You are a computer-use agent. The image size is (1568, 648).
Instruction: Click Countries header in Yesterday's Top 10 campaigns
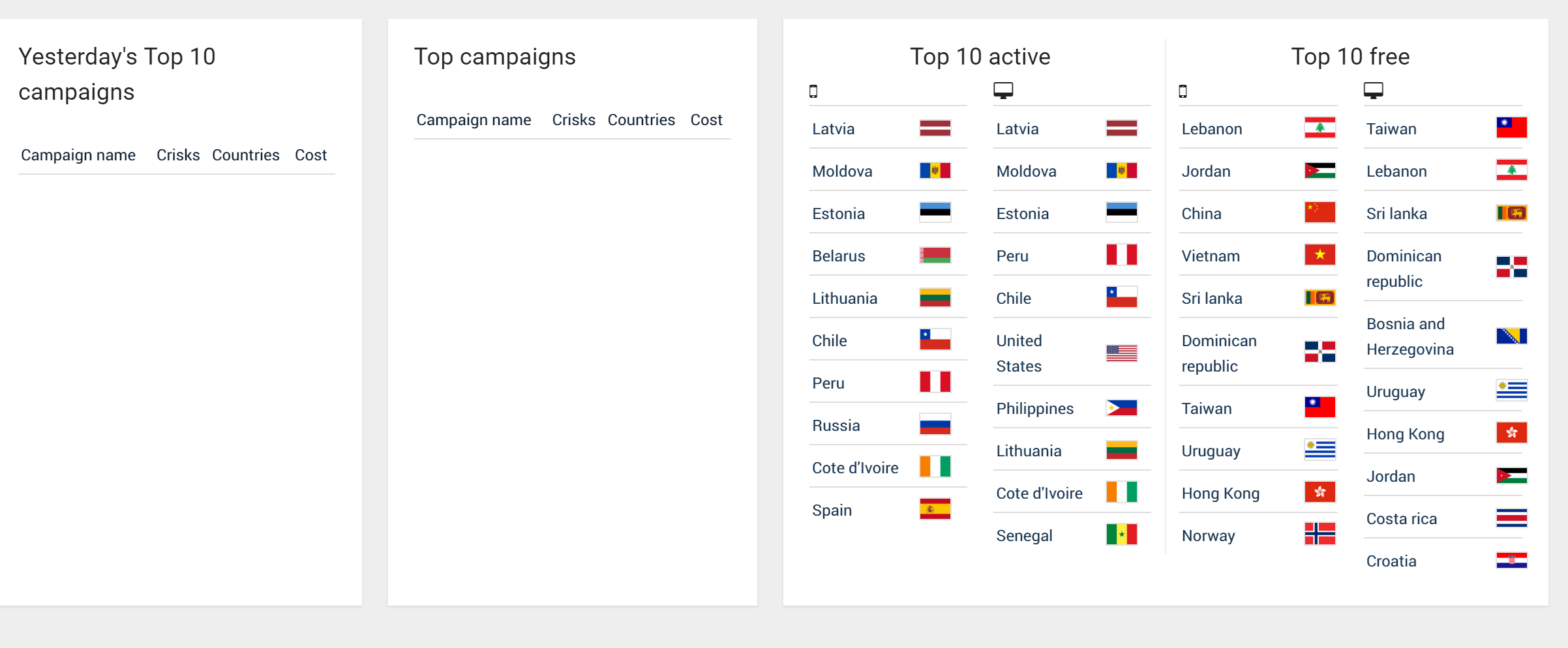click(x=245, y=155)
